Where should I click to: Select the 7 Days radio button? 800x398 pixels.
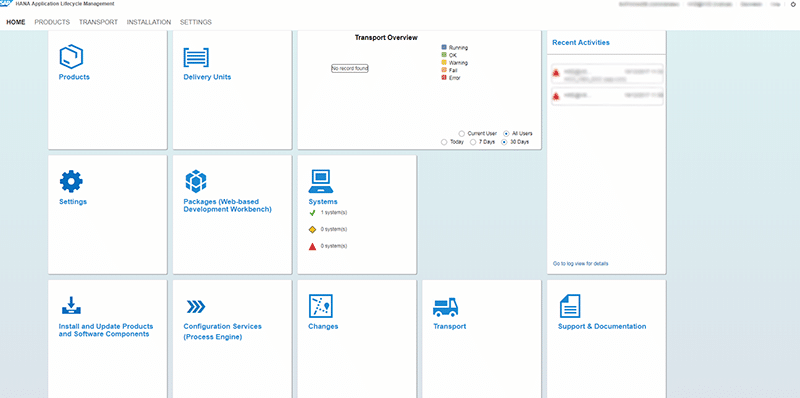point(473,142)
